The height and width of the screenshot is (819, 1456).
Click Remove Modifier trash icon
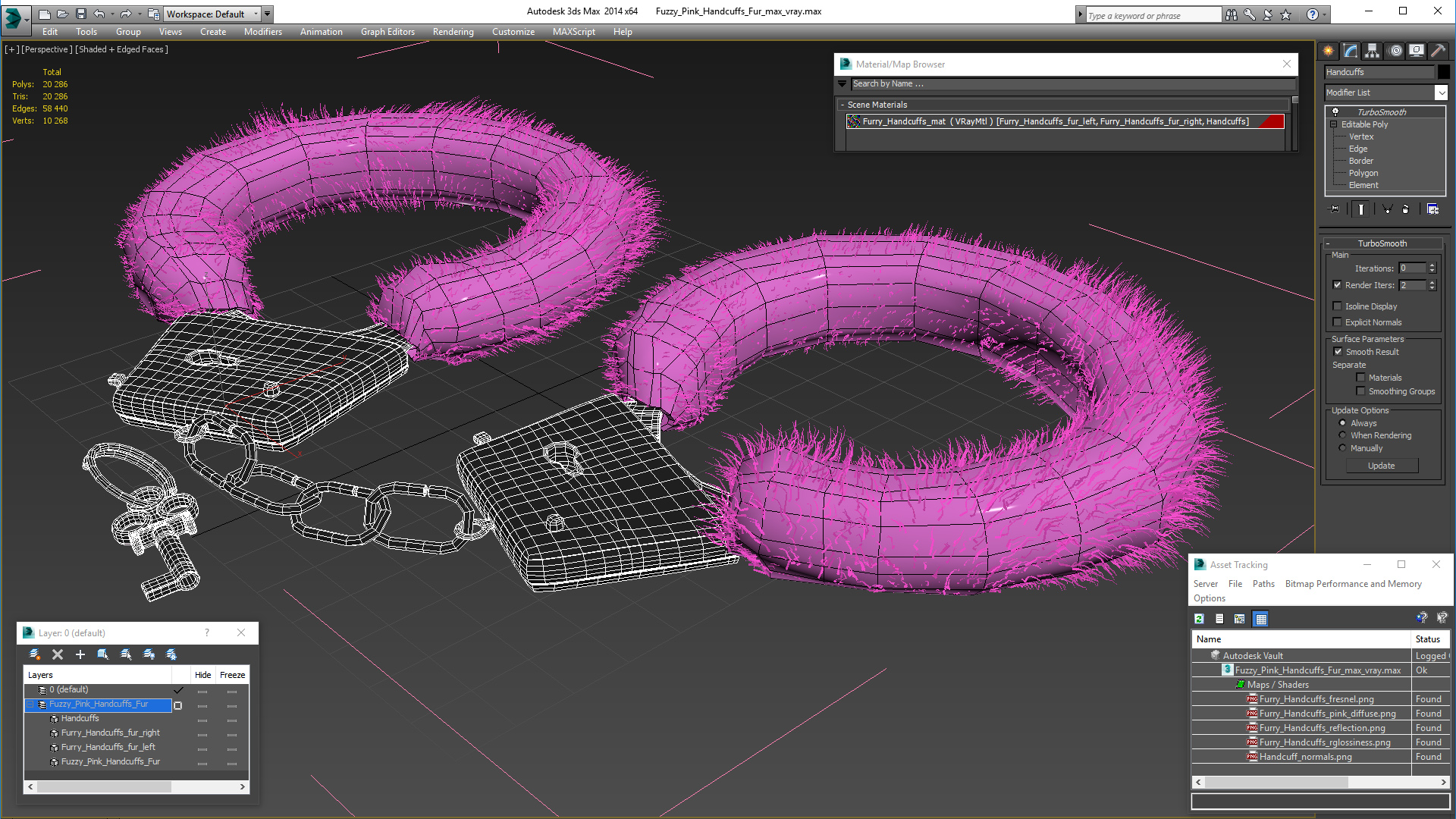(x=1406, y=209)
